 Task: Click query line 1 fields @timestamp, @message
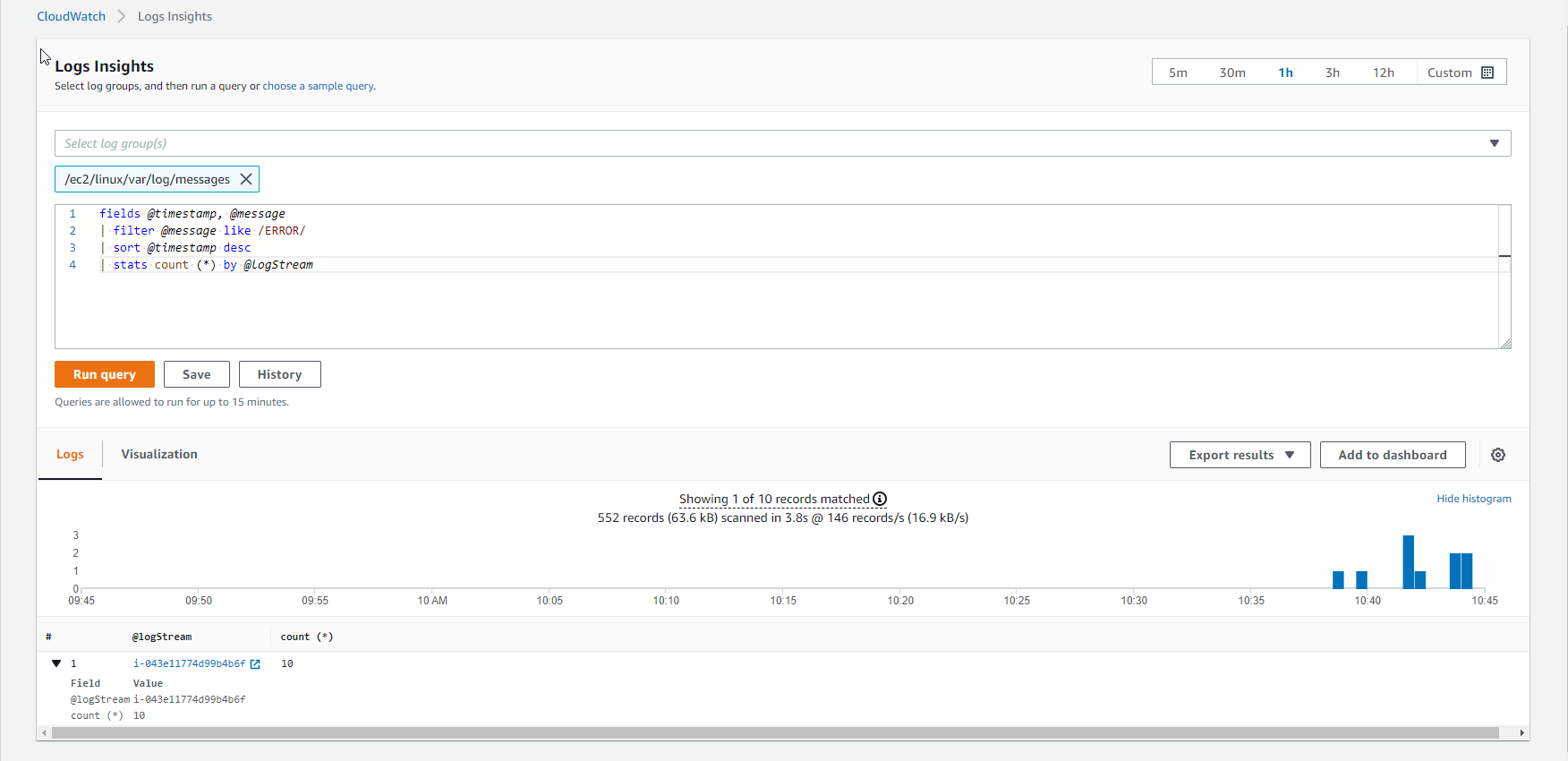(x=192, y=213)
